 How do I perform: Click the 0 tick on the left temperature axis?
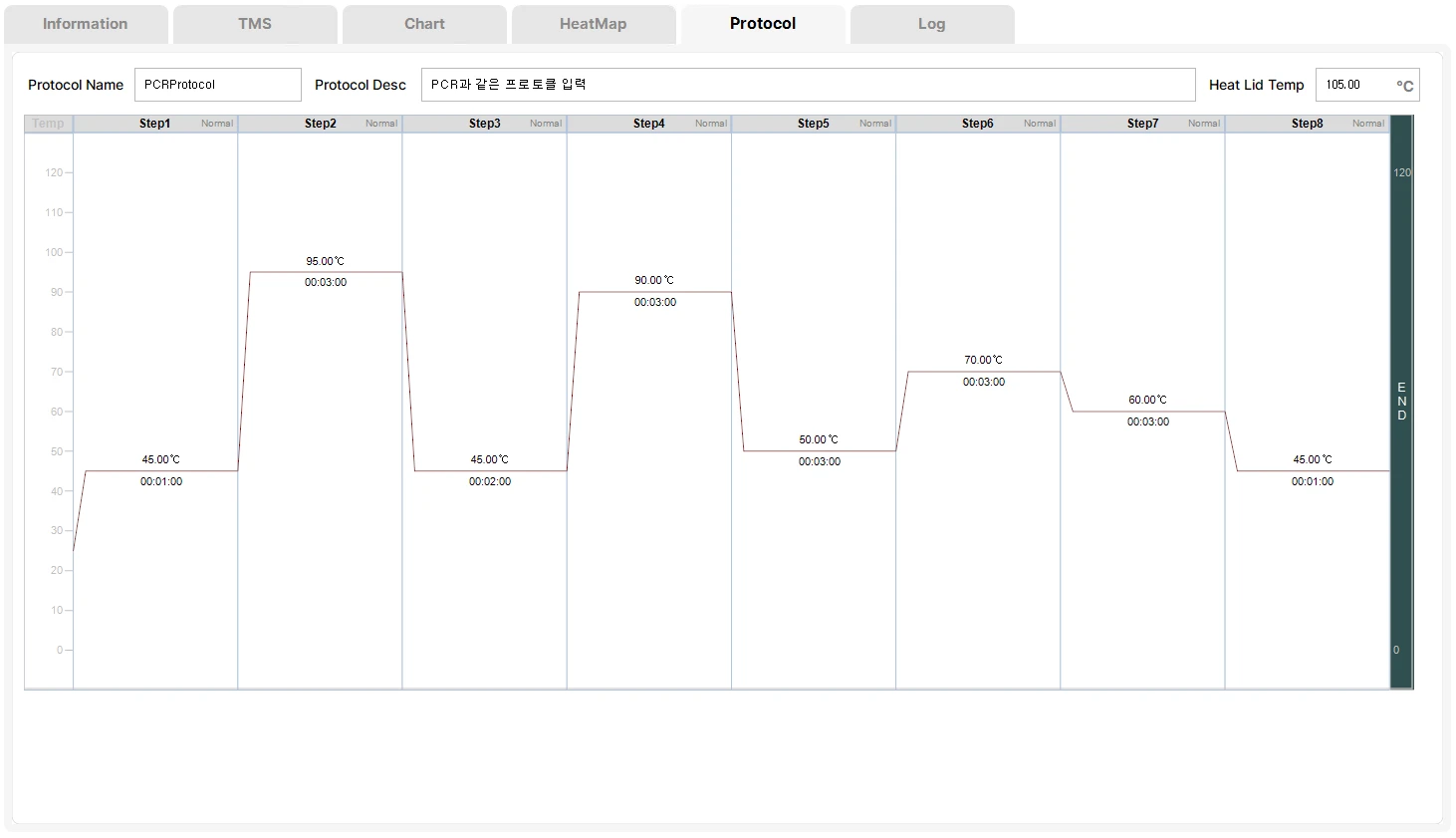pos(60,650)
